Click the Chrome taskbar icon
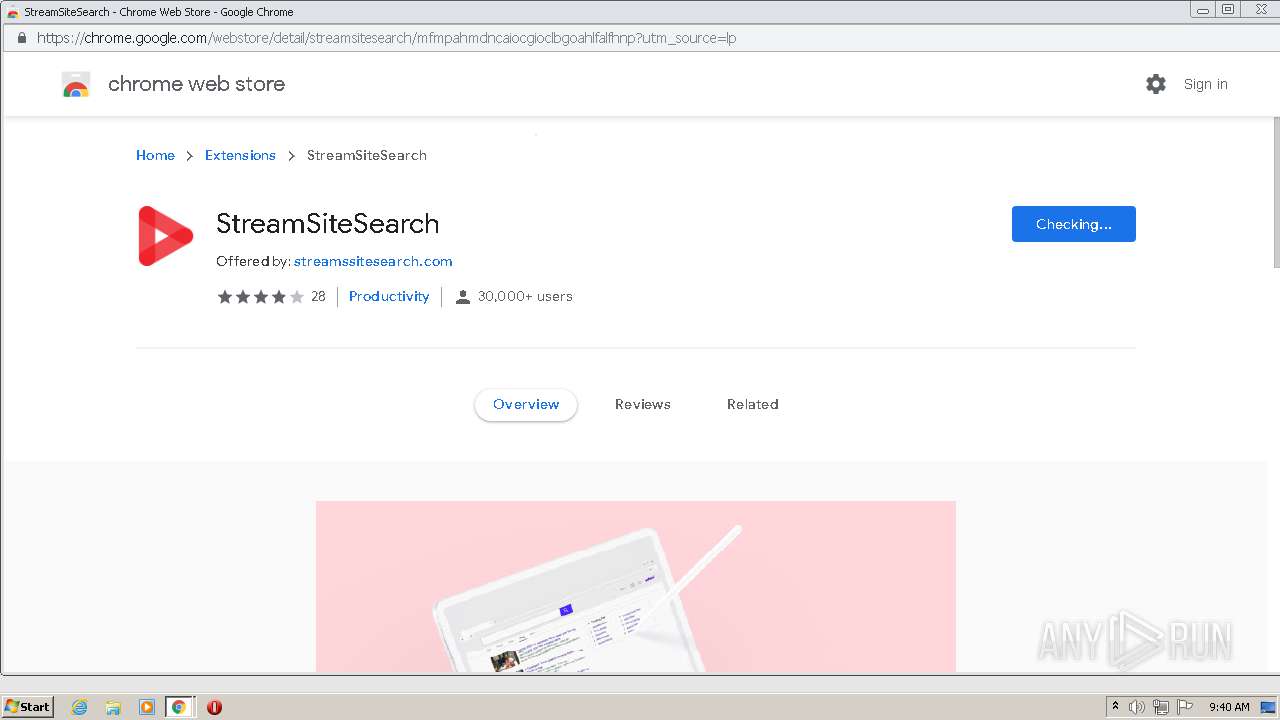 coord(179,707)
